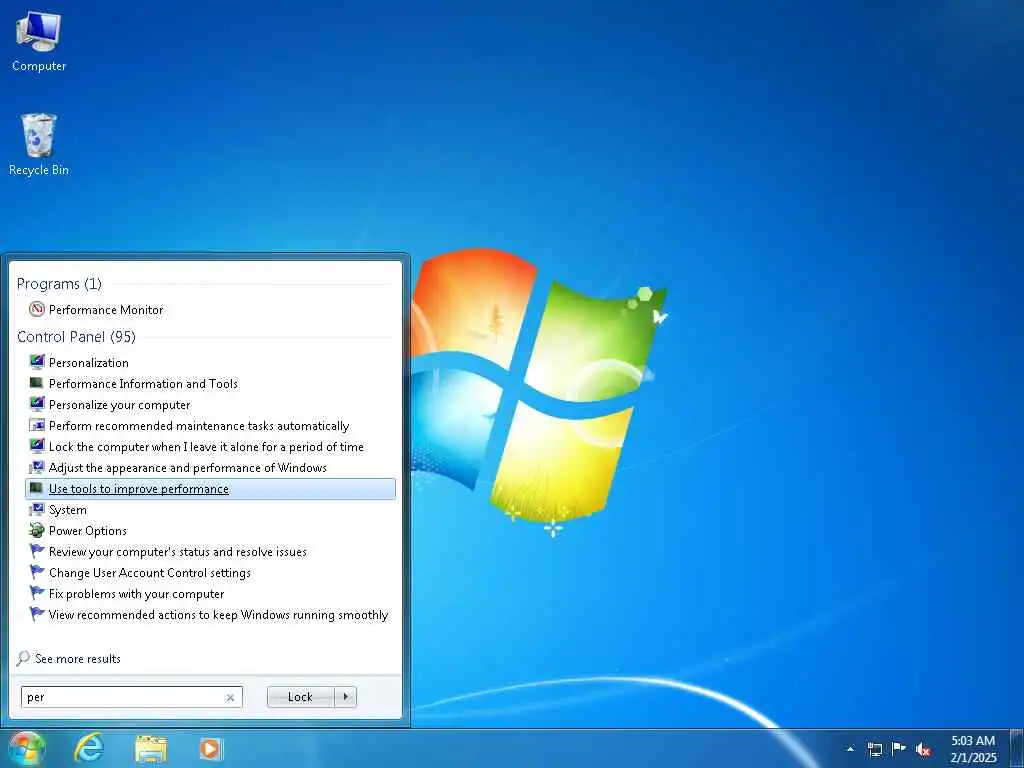
Task: Click the icon next to Adjust the appearance
Action: coord(37,467)
